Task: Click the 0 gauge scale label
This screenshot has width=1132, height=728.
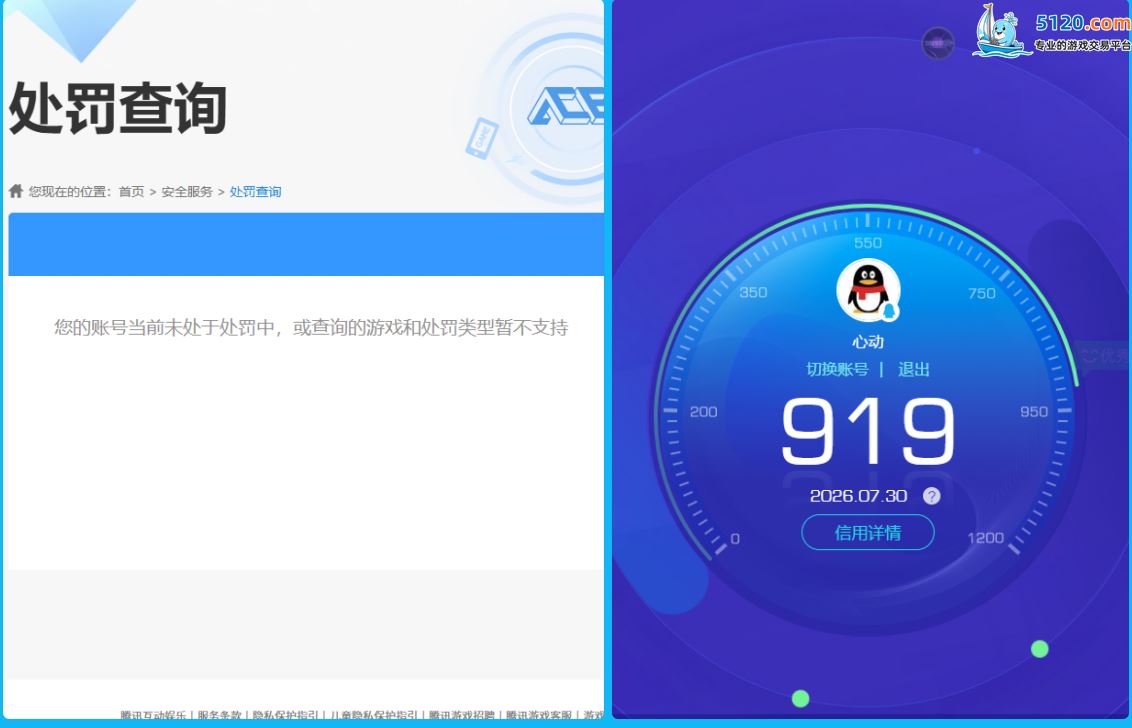Action: tap(735, 539)
